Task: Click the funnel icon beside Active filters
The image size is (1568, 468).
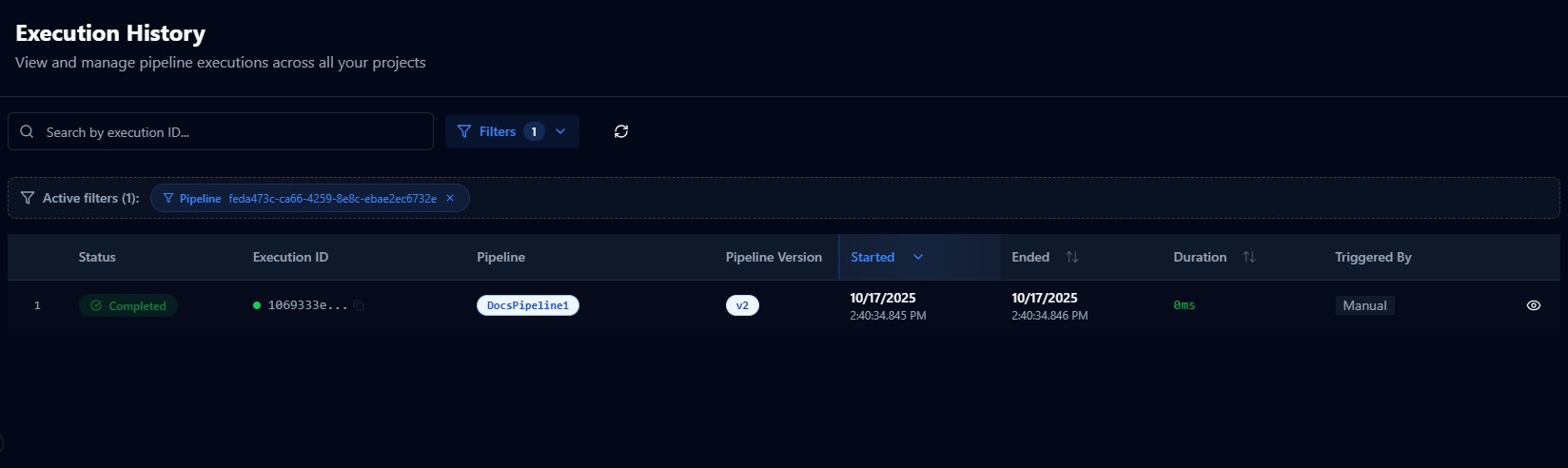Action: 28,198
